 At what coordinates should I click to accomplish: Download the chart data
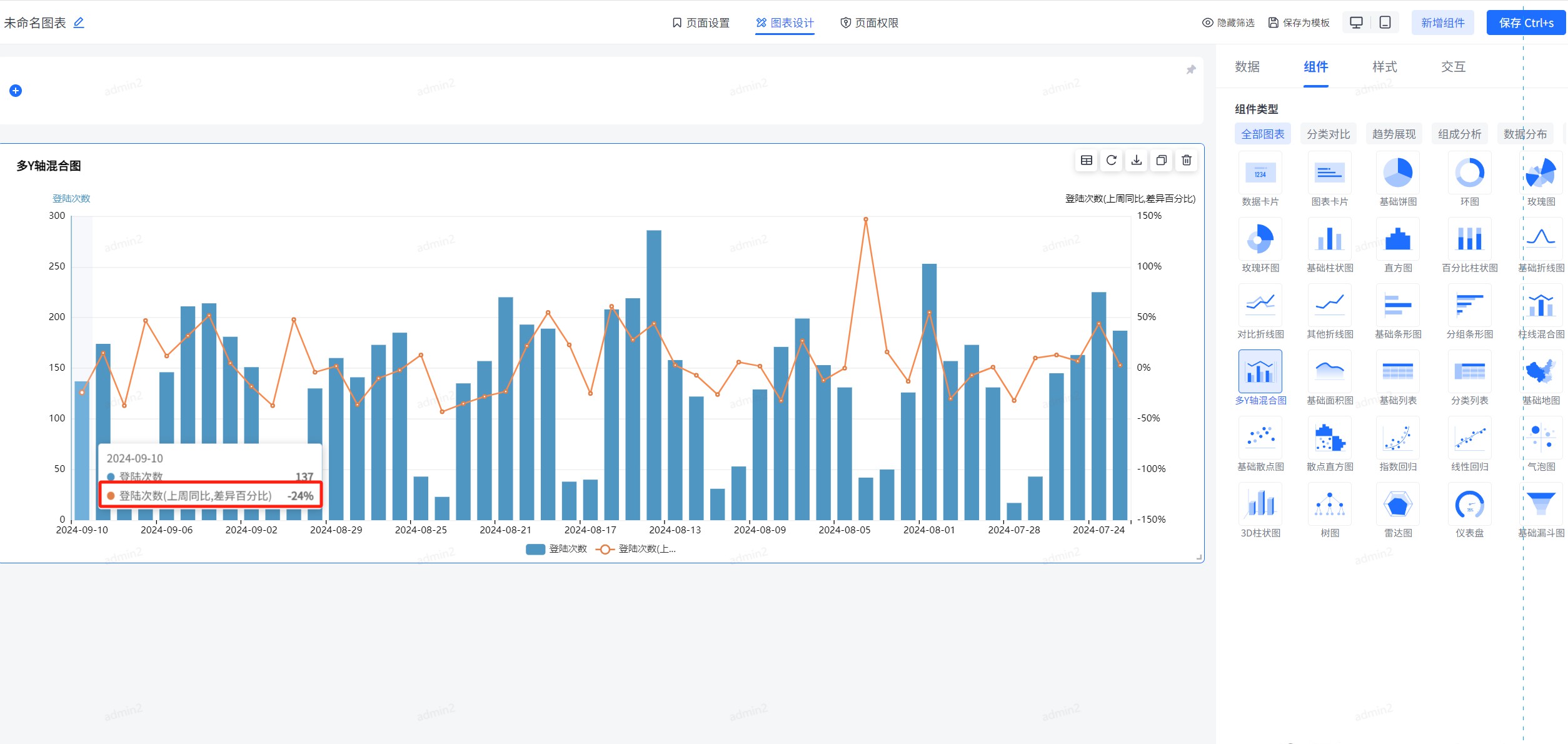1137,161
